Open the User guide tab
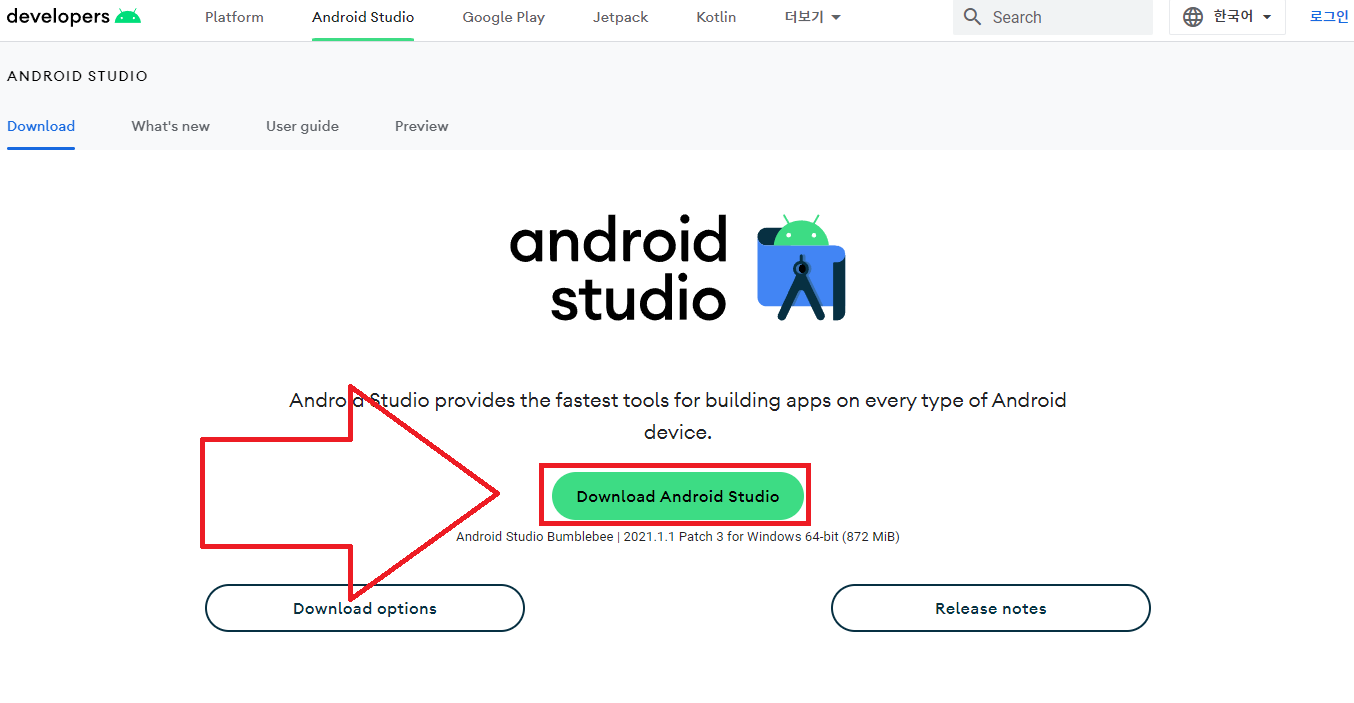Screen dimensions: 1354x703 [x=302, y=126]
